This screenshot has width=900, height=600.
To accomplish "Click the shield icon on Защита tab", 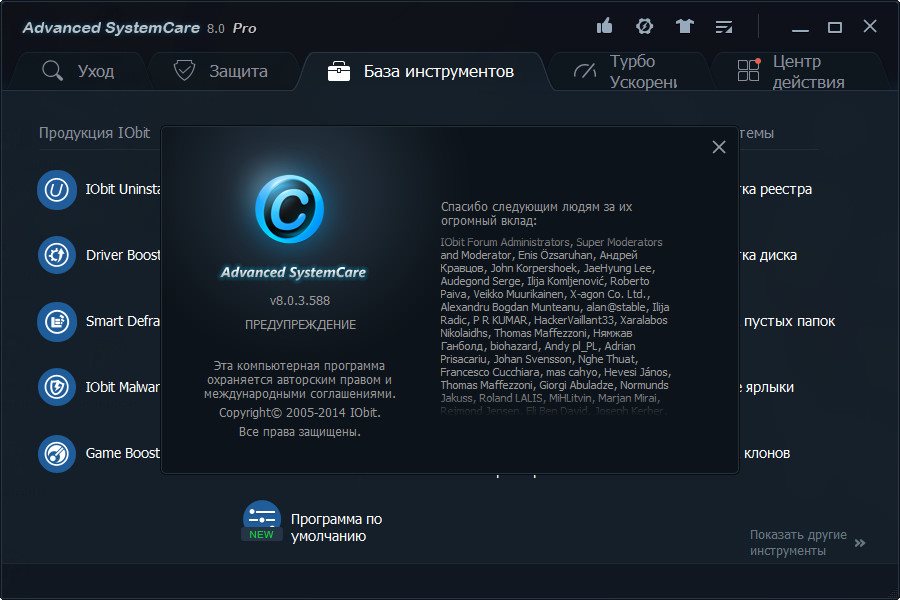I will (184, 71).
